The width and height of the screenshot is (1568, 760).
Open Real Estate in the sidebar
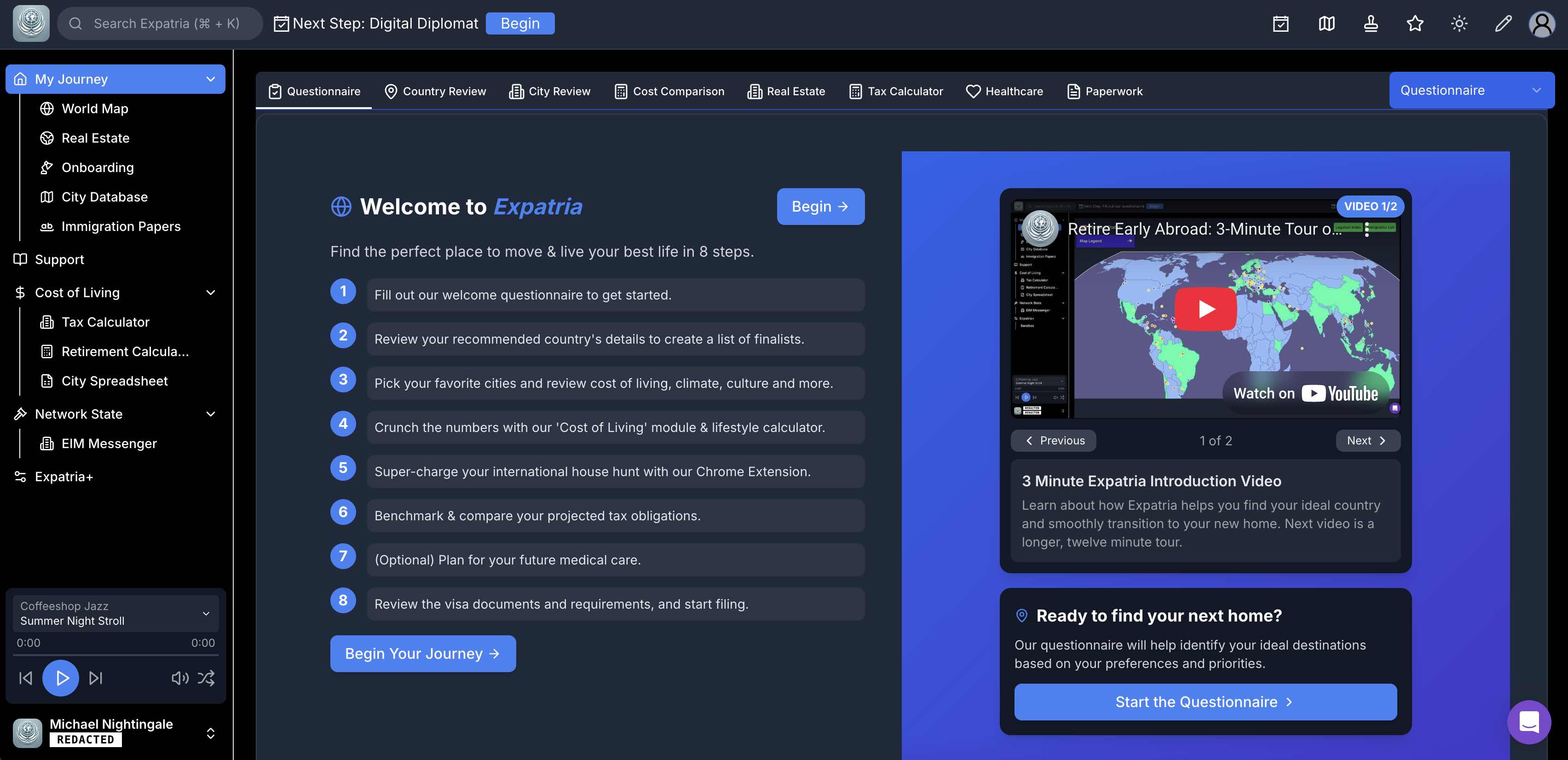click(x=96, y=138)
